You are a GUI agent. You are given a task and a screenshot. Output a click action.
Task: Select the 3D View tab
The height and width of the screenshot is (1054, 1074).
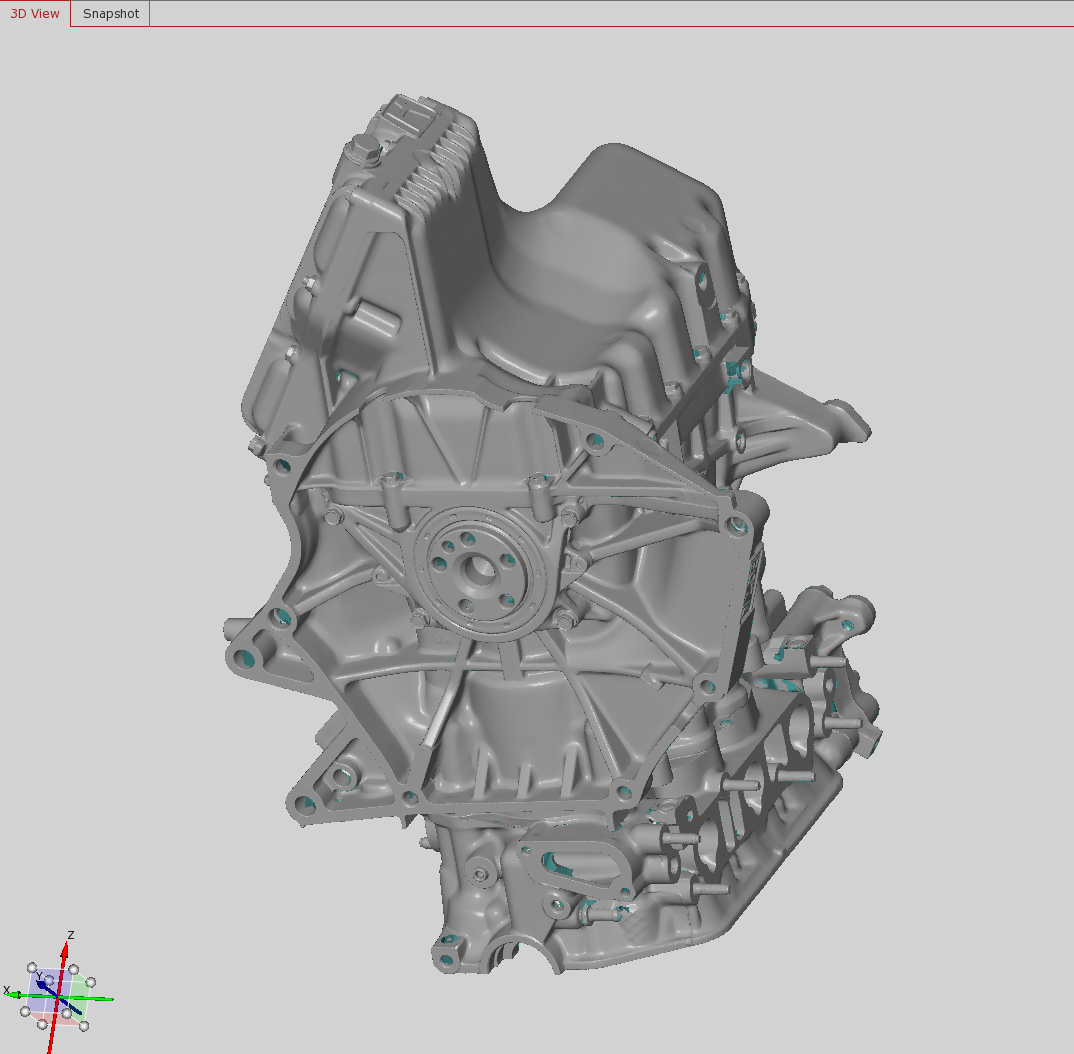pos(35,14)
